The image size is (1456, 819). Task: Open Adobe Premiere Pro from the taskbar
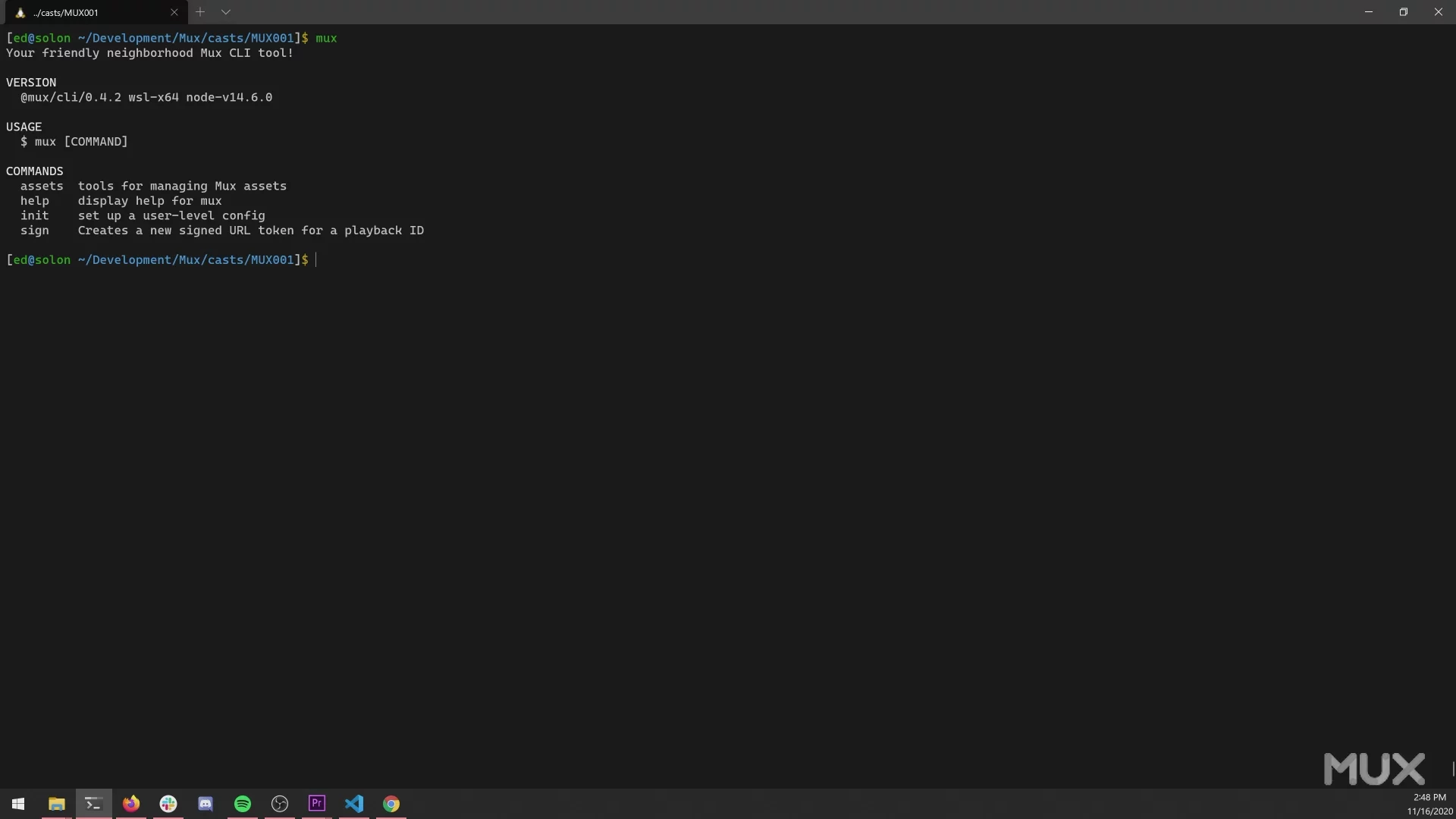317,804
